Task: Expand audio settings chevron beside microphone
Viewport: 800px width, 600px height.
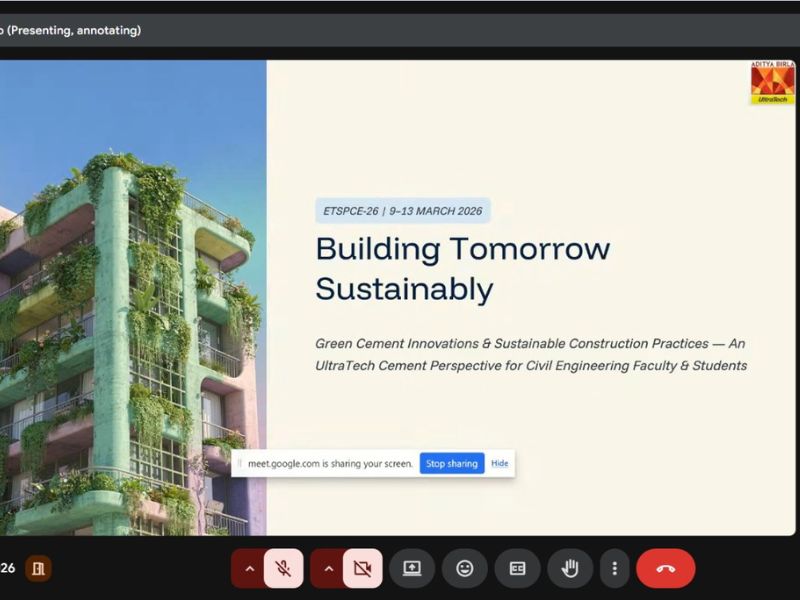Action: (249, 569)
